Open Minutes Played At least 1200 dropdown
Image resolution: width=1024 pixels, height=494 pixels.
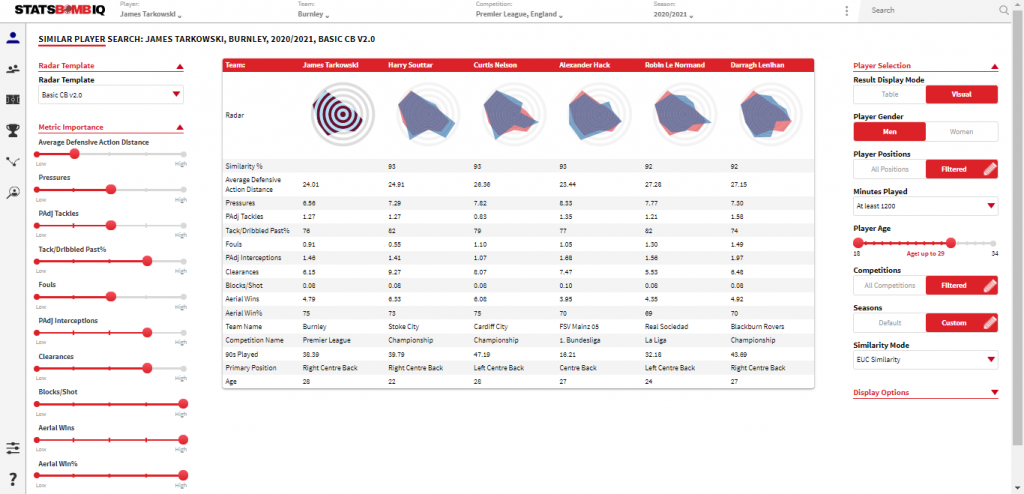click(925, 206)
